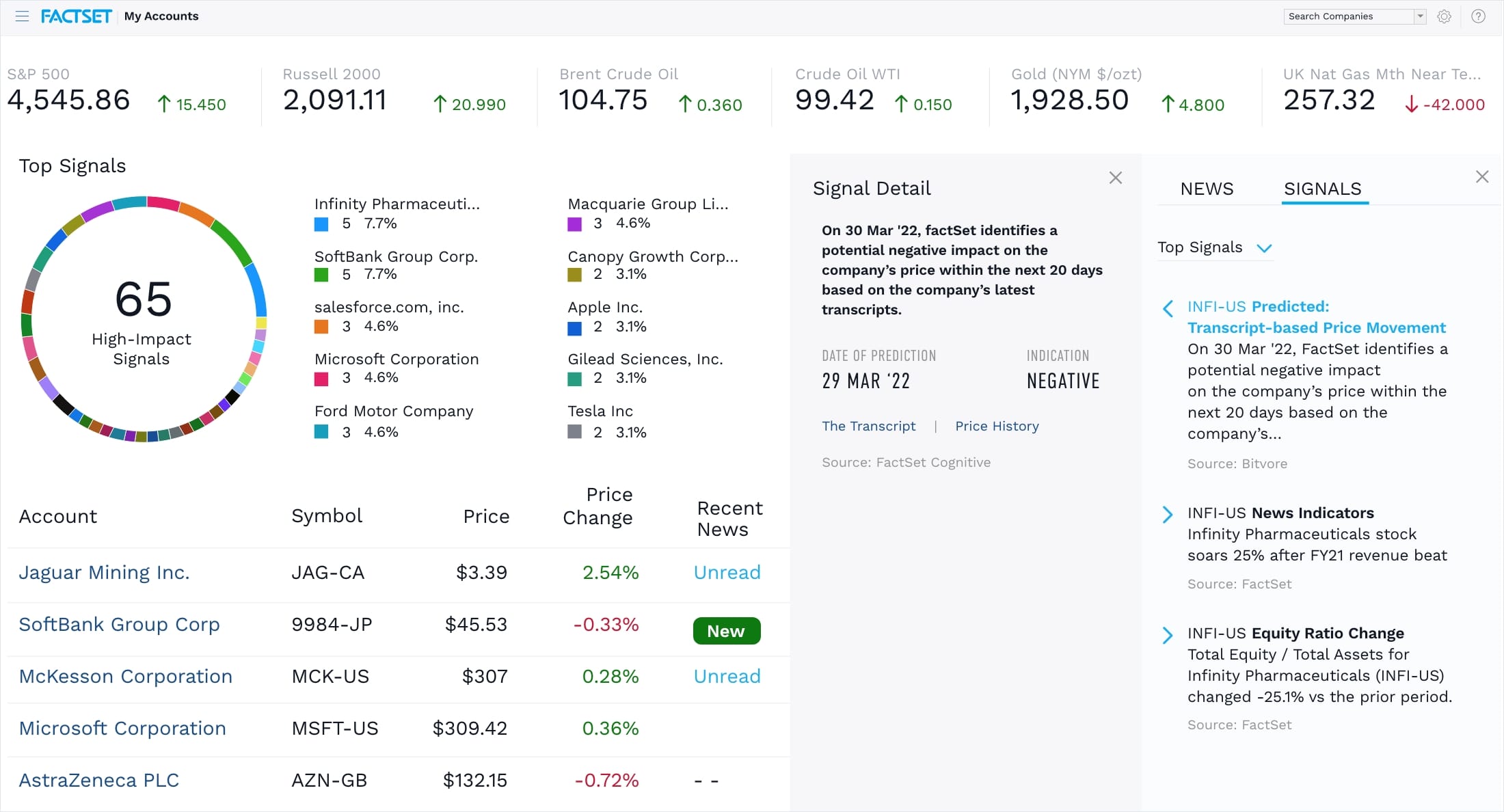Click the FactSet logo

pyautogui.click(x=76, y=16)
